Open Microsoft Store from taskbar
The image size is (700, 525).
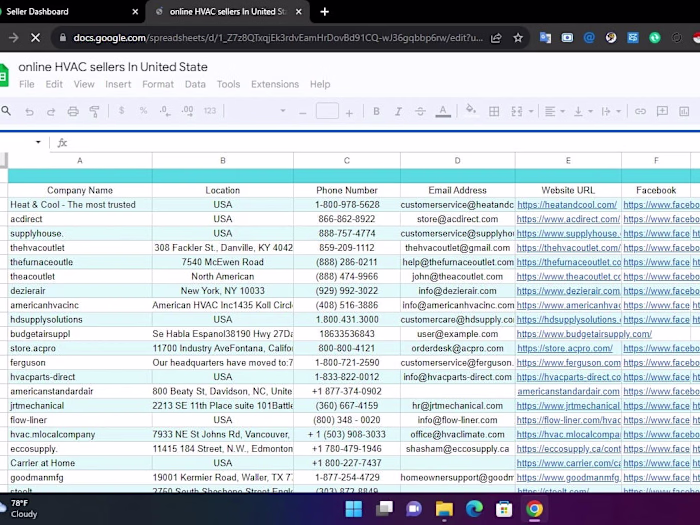504,509
